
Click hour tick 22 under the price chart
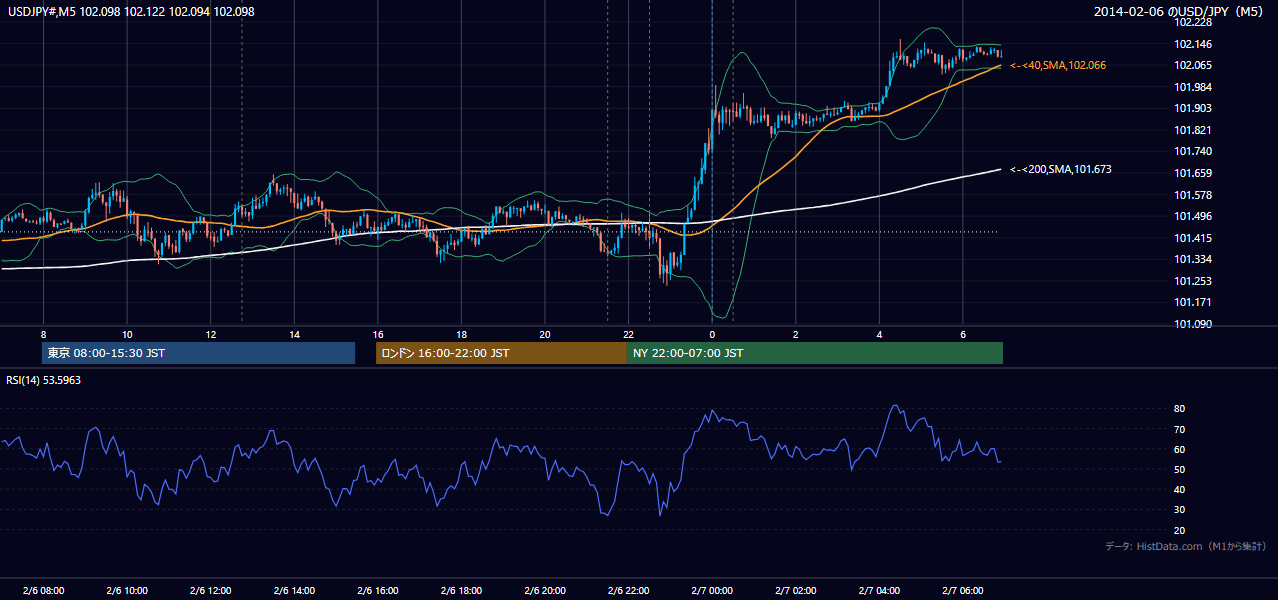628,335
